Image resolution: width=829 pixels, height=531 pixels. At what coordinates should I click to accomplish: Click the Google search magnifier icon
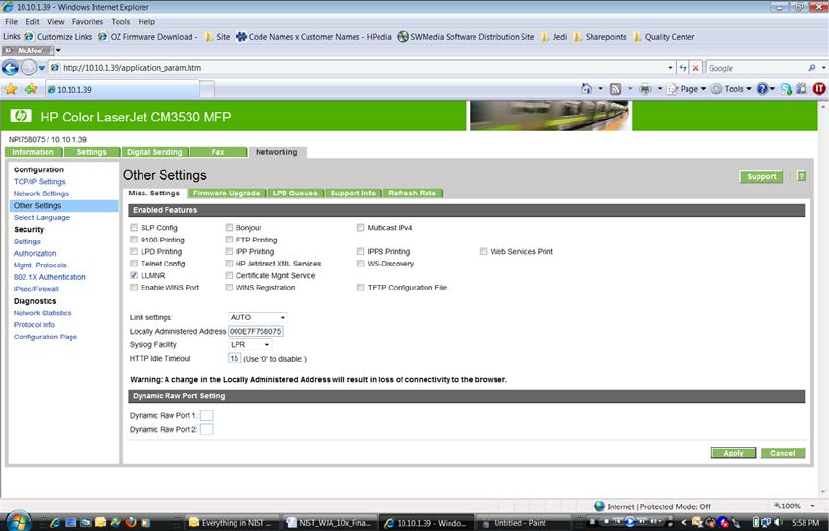click(x=812, y=68)
